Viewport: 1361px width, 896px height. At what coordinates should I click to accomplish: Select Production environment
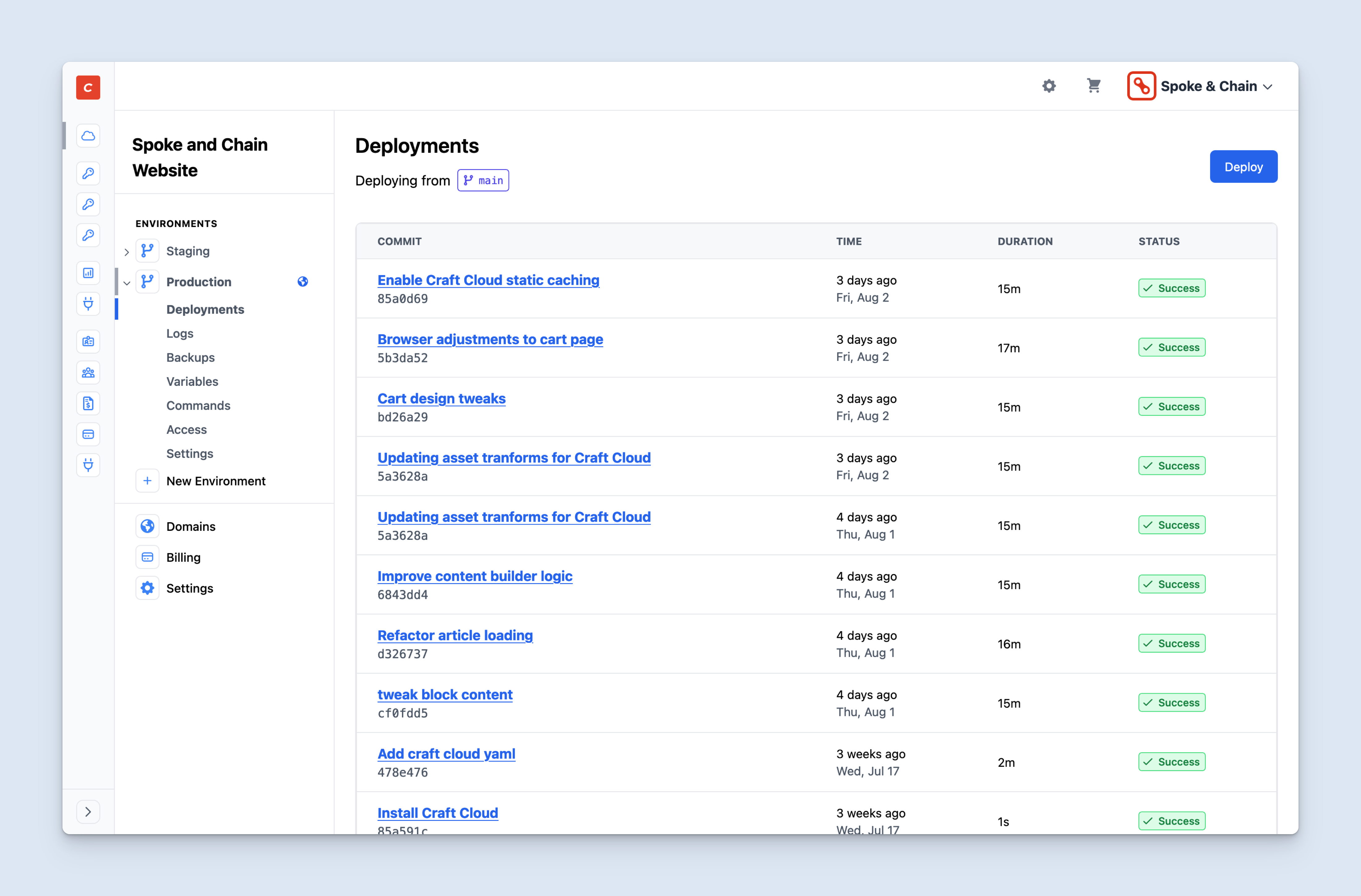(199, 282)
